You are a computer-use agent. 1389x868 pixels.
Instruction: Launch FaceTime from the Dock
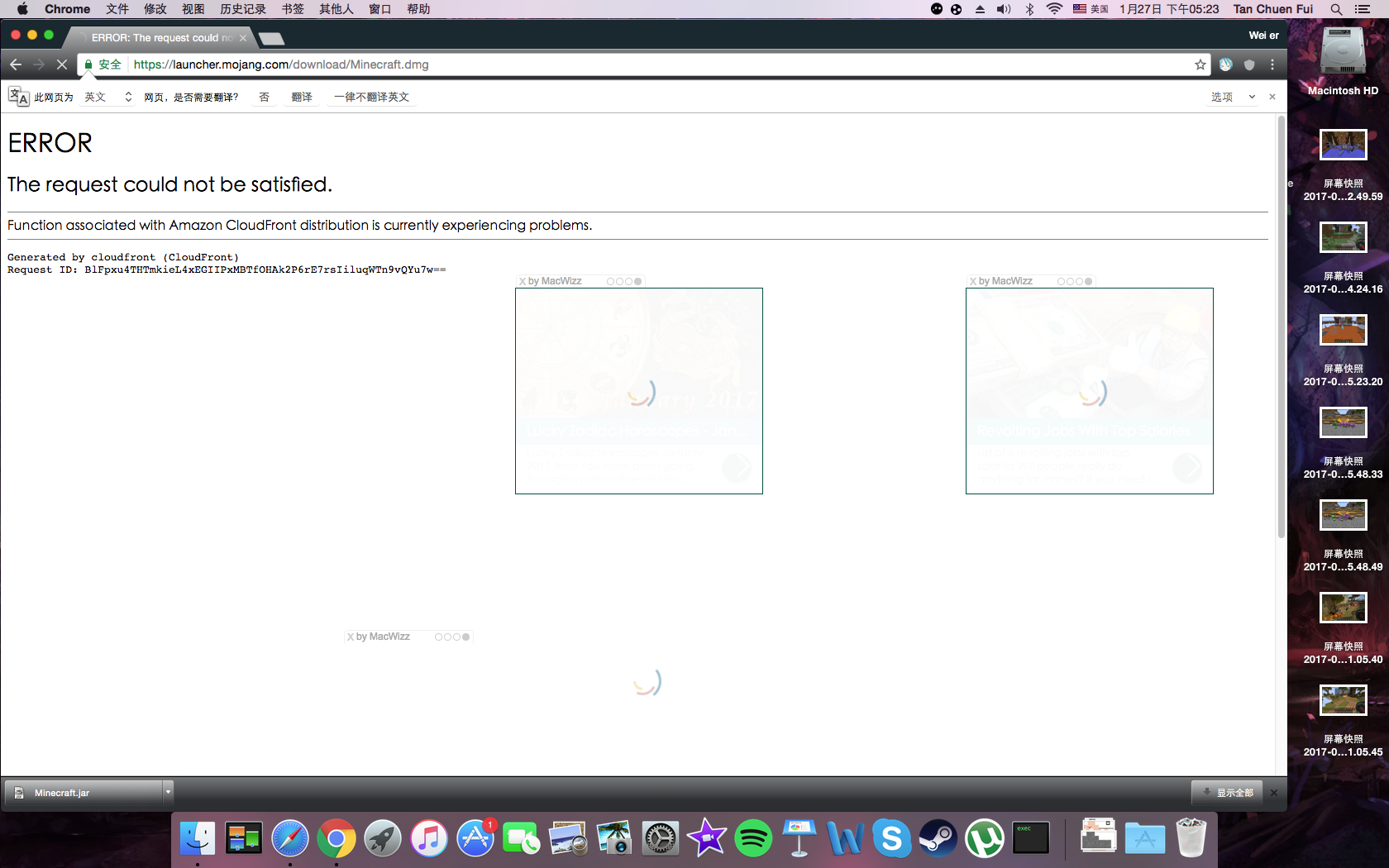(x=522, y=839)
